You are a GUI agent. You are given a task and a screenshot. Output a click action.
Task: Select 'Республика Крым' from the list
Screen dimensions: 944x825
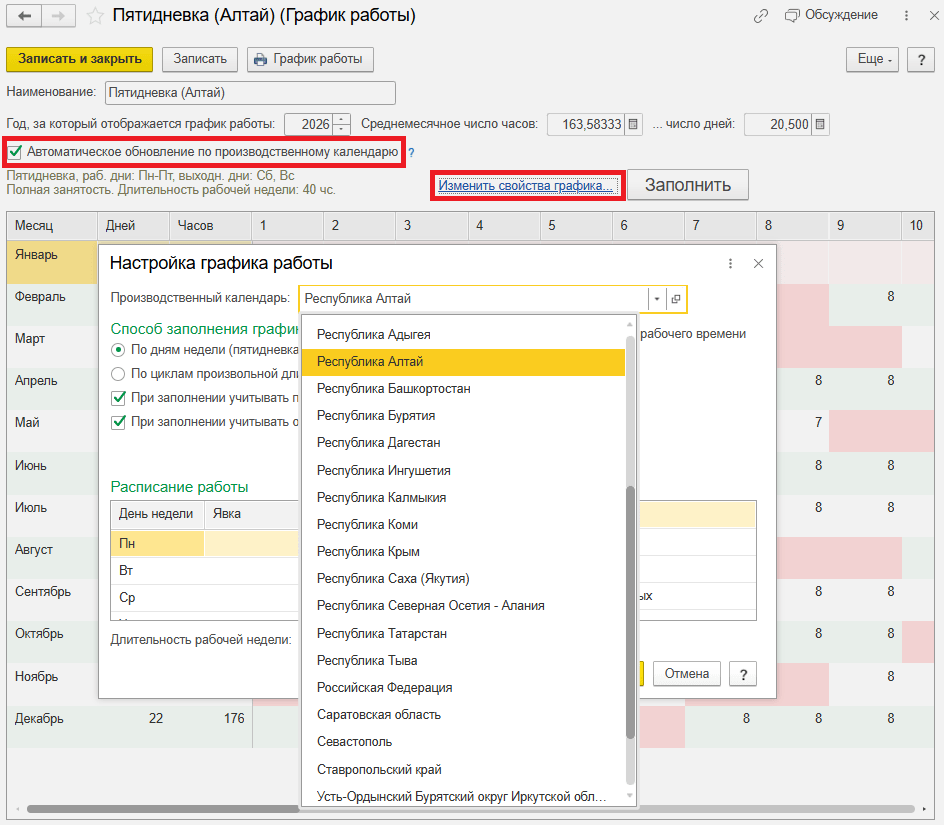pyautogui.click(x=368, y=551)
